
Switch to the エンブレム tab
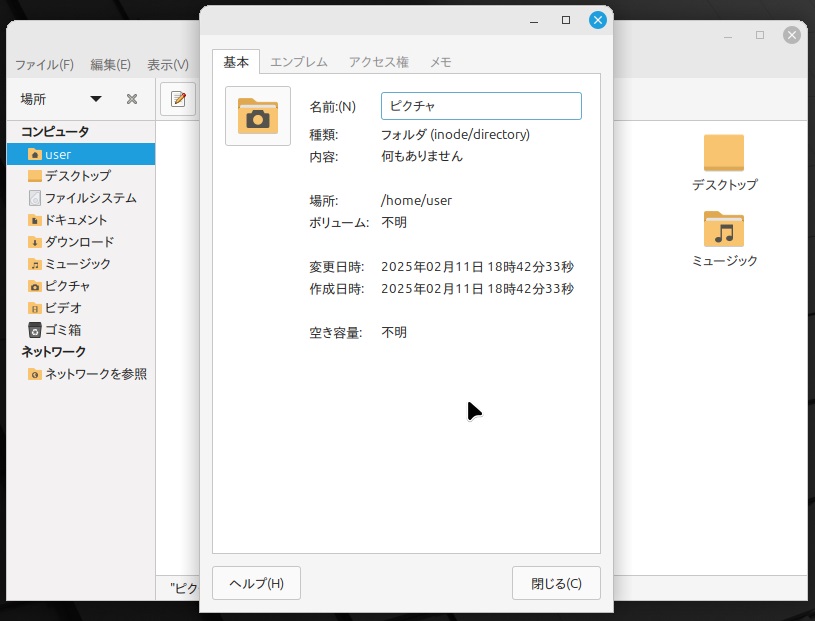coord(299,62)
